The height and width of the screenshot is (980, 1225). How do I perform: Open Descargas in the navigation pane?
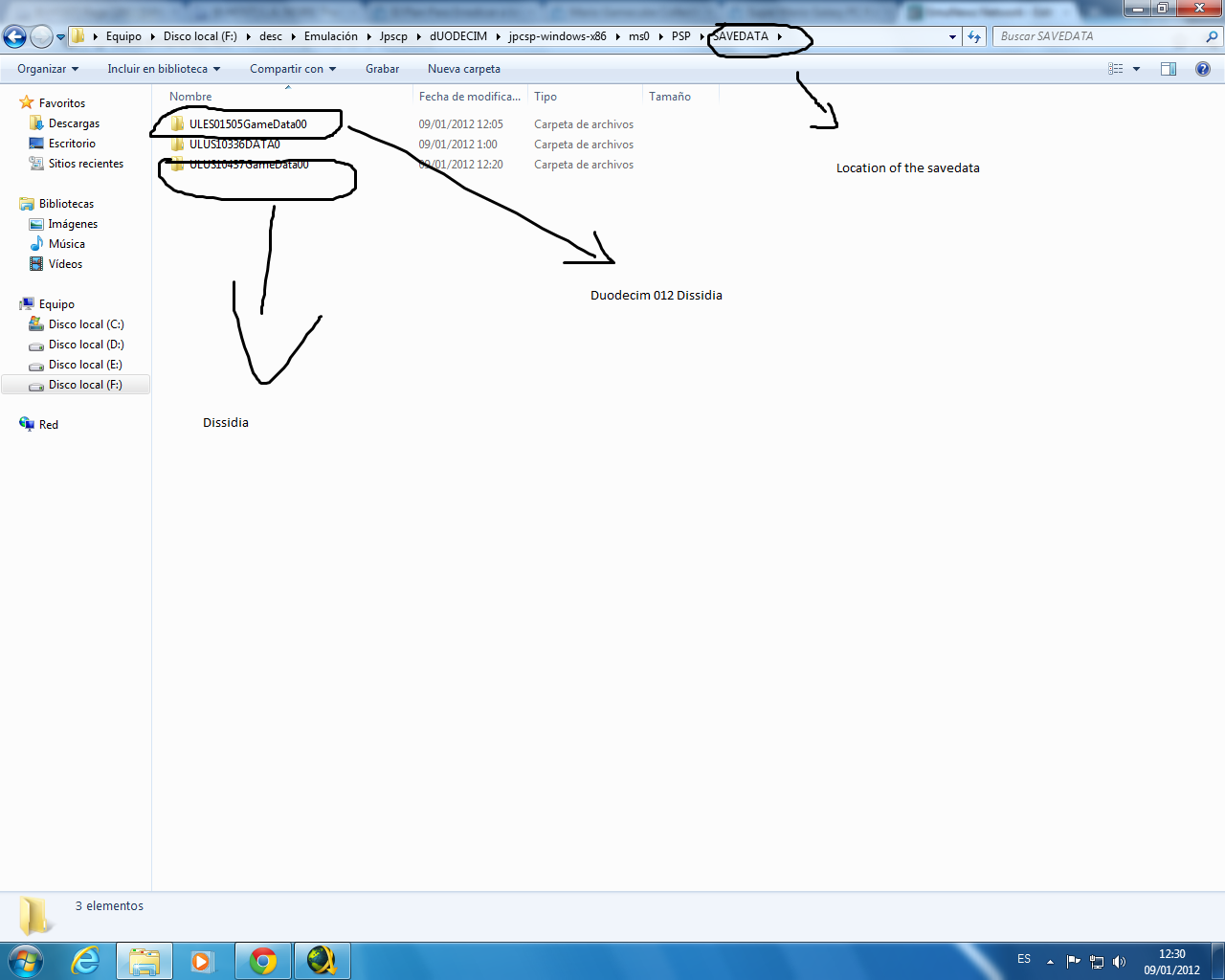point(74,123)
